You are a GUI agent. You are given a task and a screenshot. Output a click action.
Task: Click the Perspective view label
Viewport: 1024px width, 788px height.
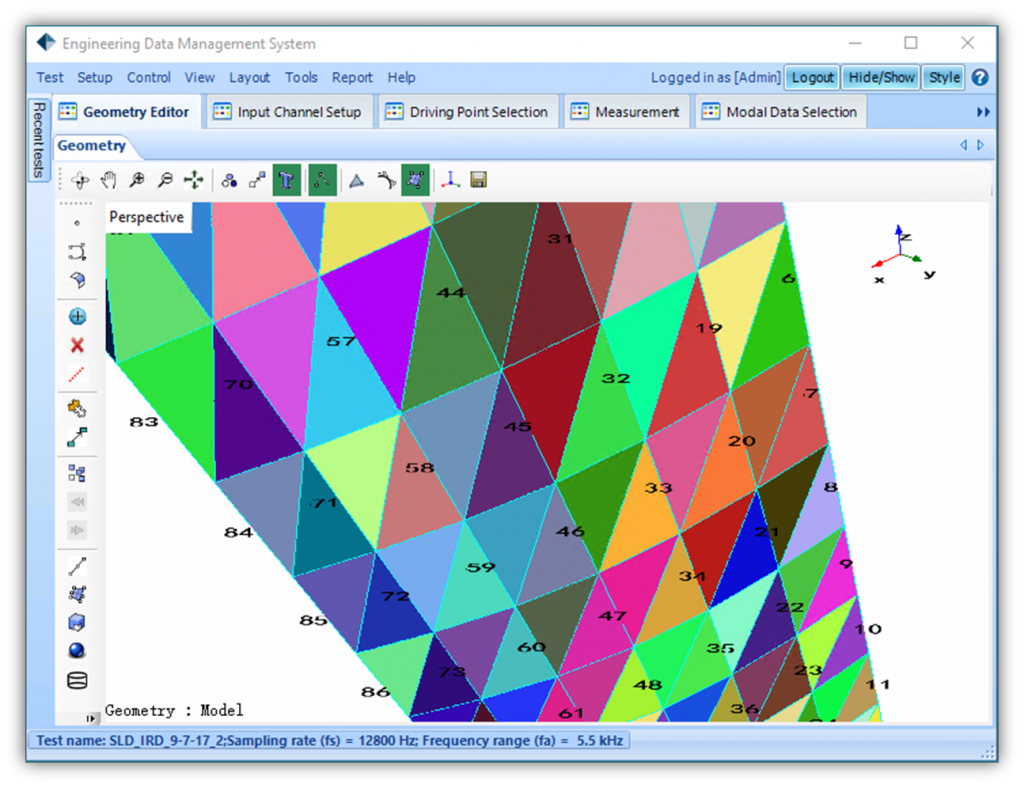147,217
